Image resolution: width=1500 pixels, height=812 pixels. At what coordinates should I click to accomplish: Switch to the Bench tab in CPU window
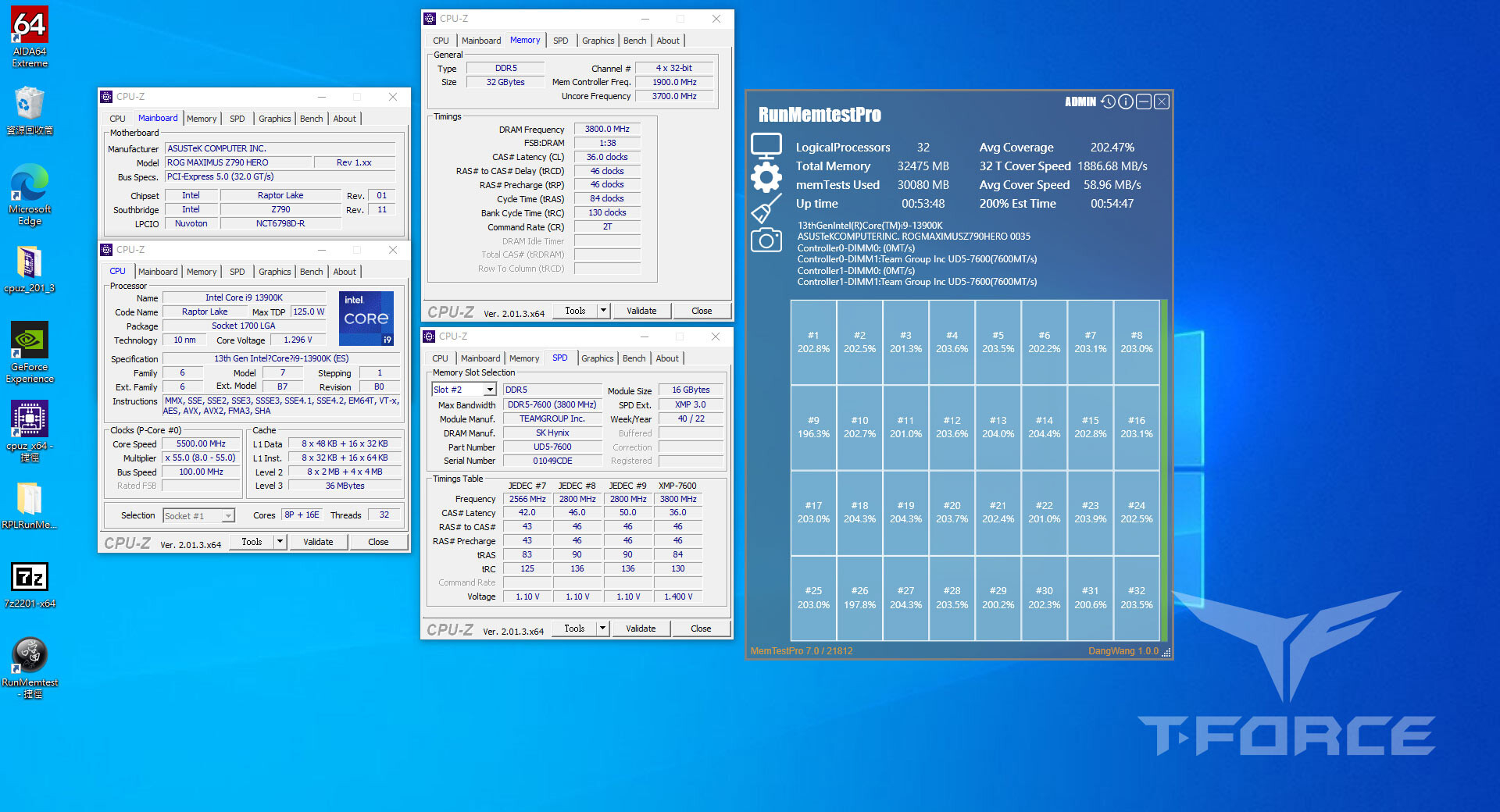point(311,272)
